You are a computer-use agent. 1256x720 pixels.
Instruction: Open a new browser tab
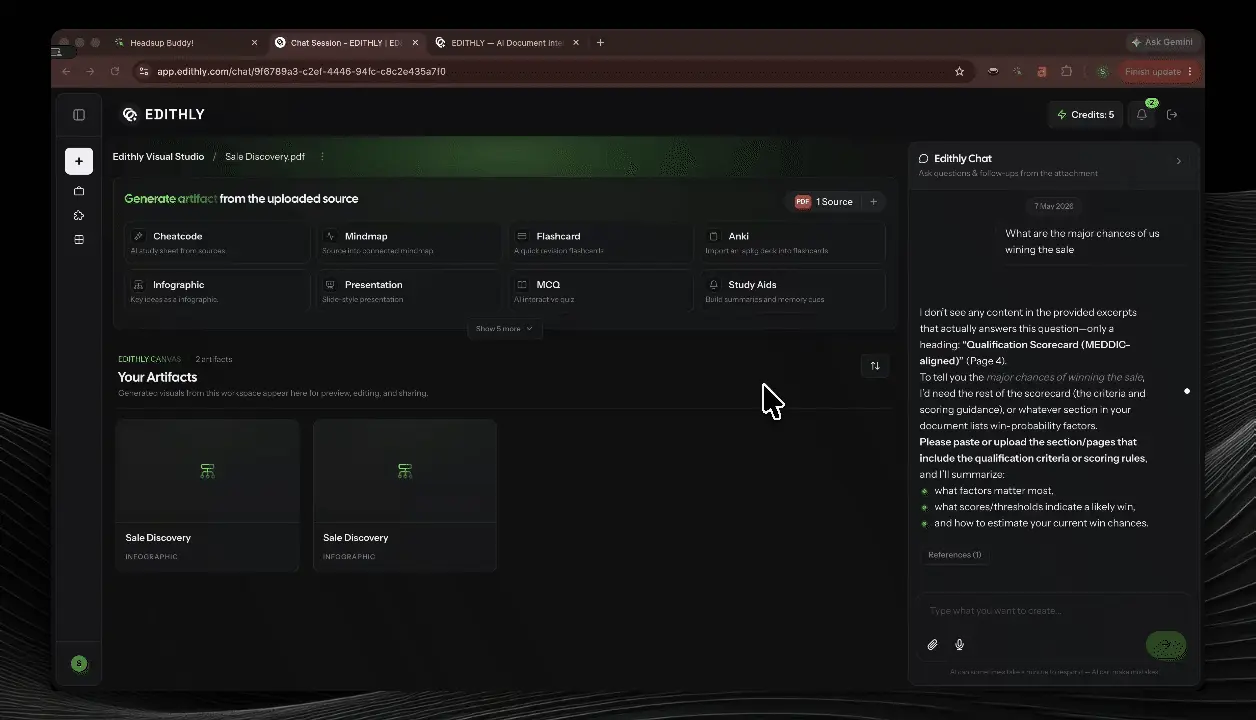(x=600, y=43)
